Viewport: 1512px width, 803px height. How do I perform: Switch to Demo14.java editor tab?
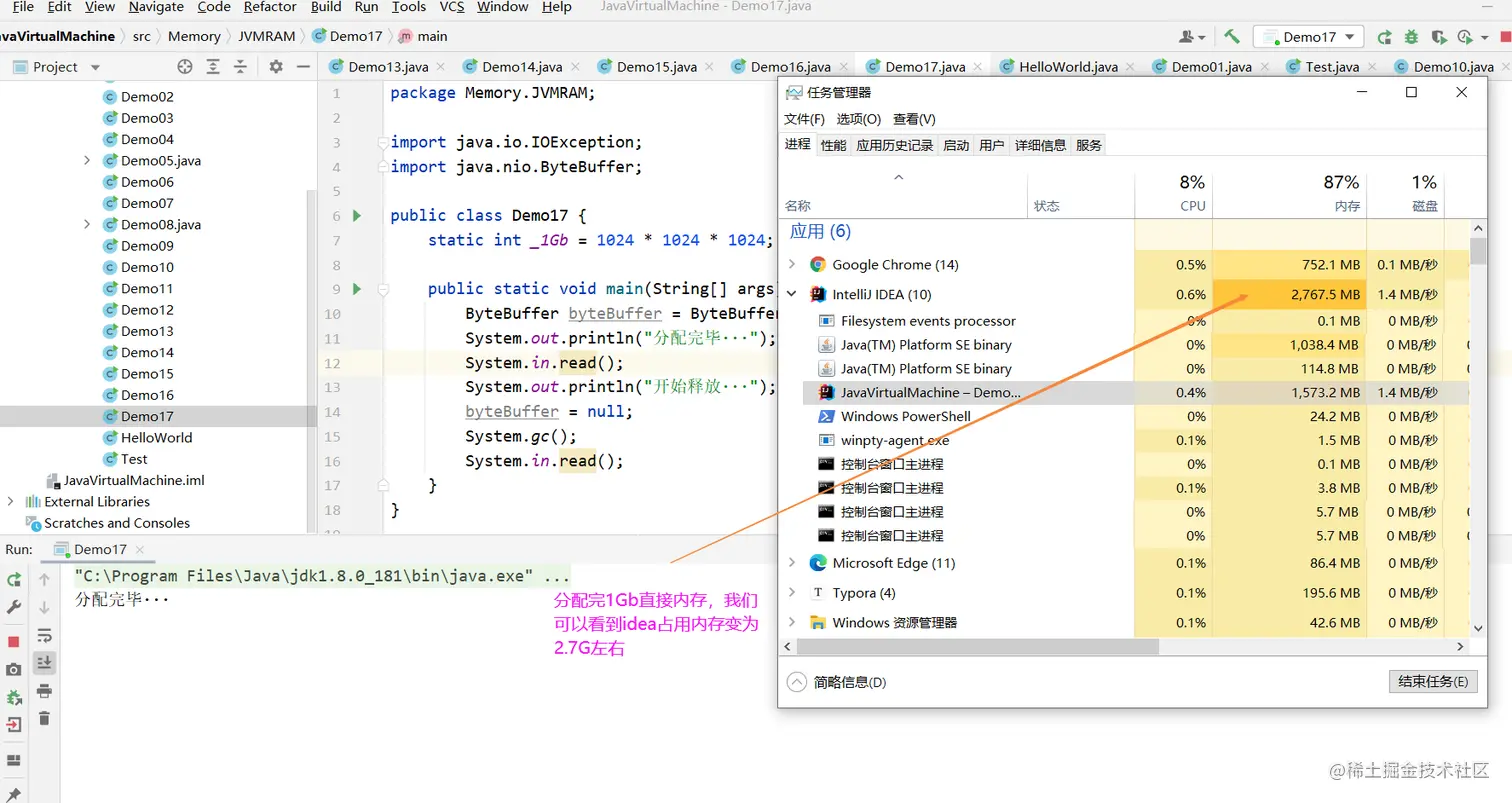click(522, 67)
